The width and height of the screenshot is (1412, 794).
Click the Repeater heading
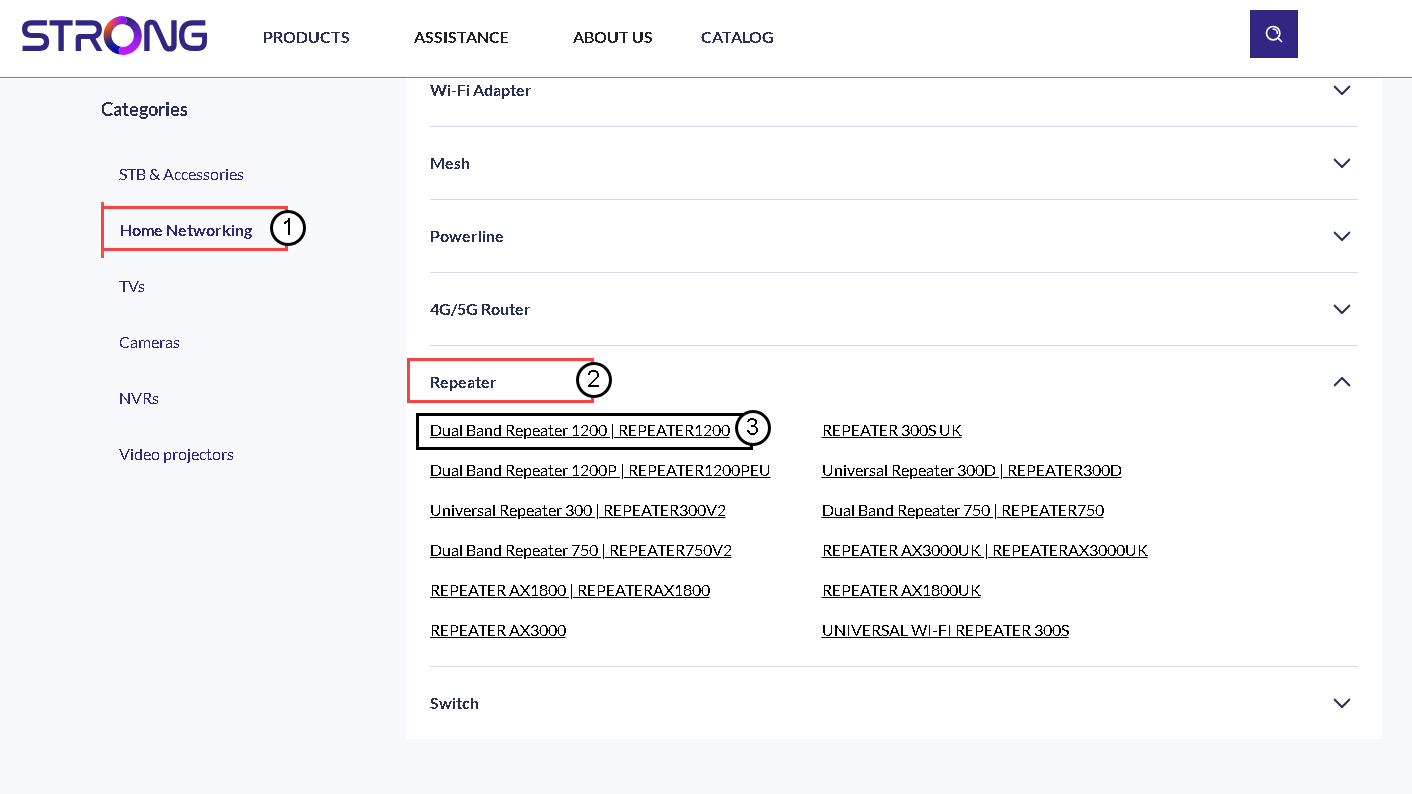pyautogui.click(x=463, y=382)
